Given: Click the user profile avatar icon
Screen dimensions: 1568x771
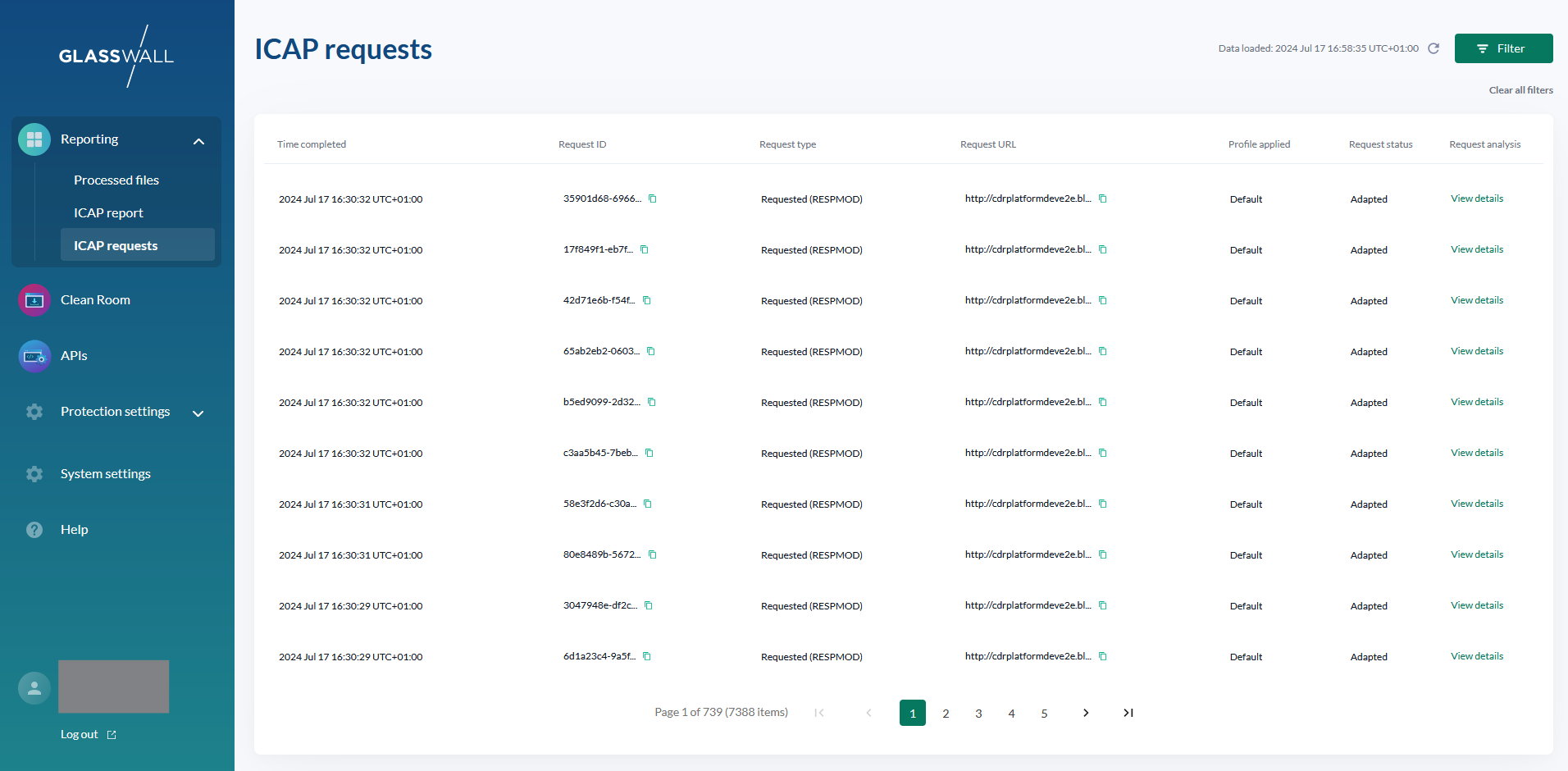Looking at the screenshot, I should [x=34, y=688].
